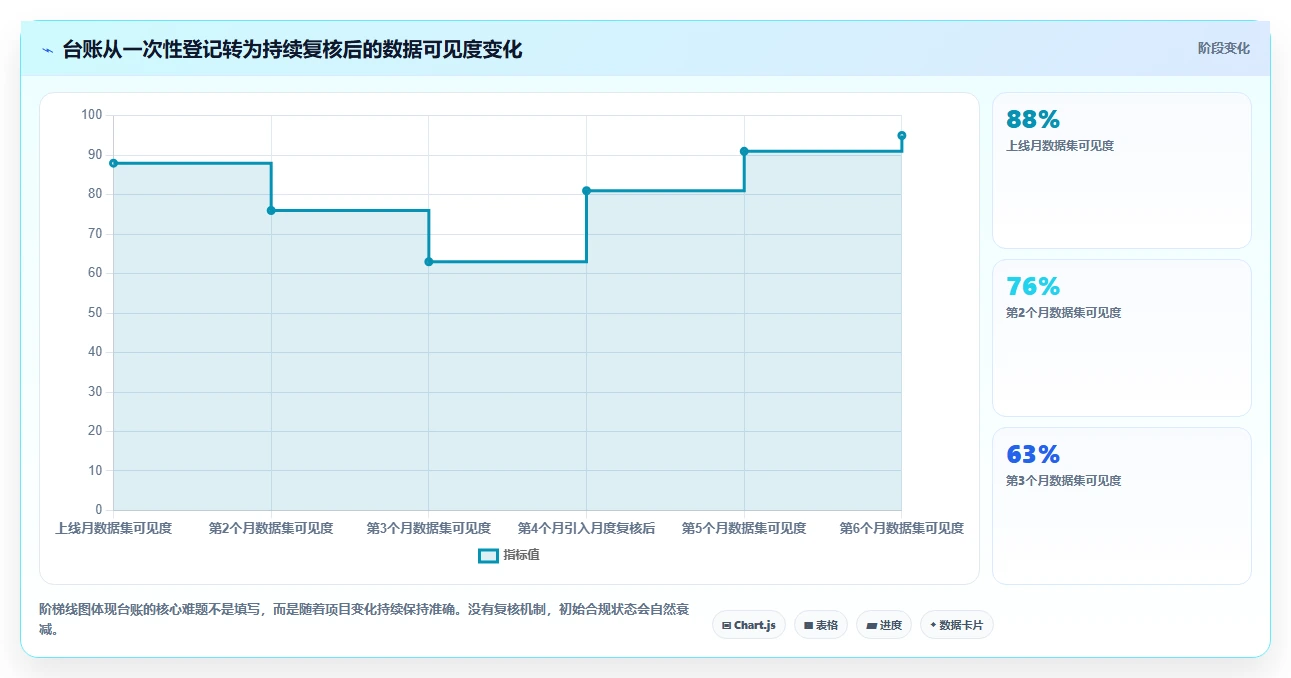The height and width of the screenshot is (678, 1291).
Task: Click the data point at 第2个月 value 76
Action: (x=271, y=210)
